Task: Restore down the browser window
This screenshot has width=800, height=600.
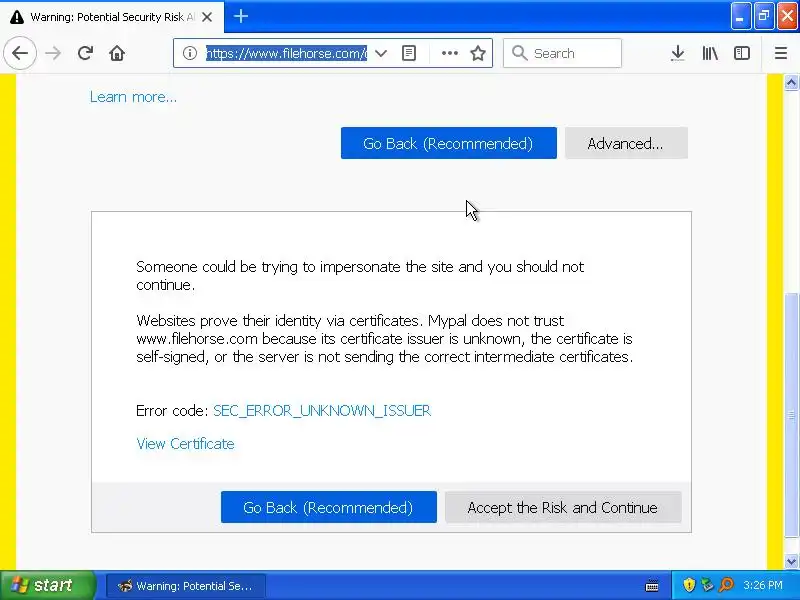Action: point(764,16)
